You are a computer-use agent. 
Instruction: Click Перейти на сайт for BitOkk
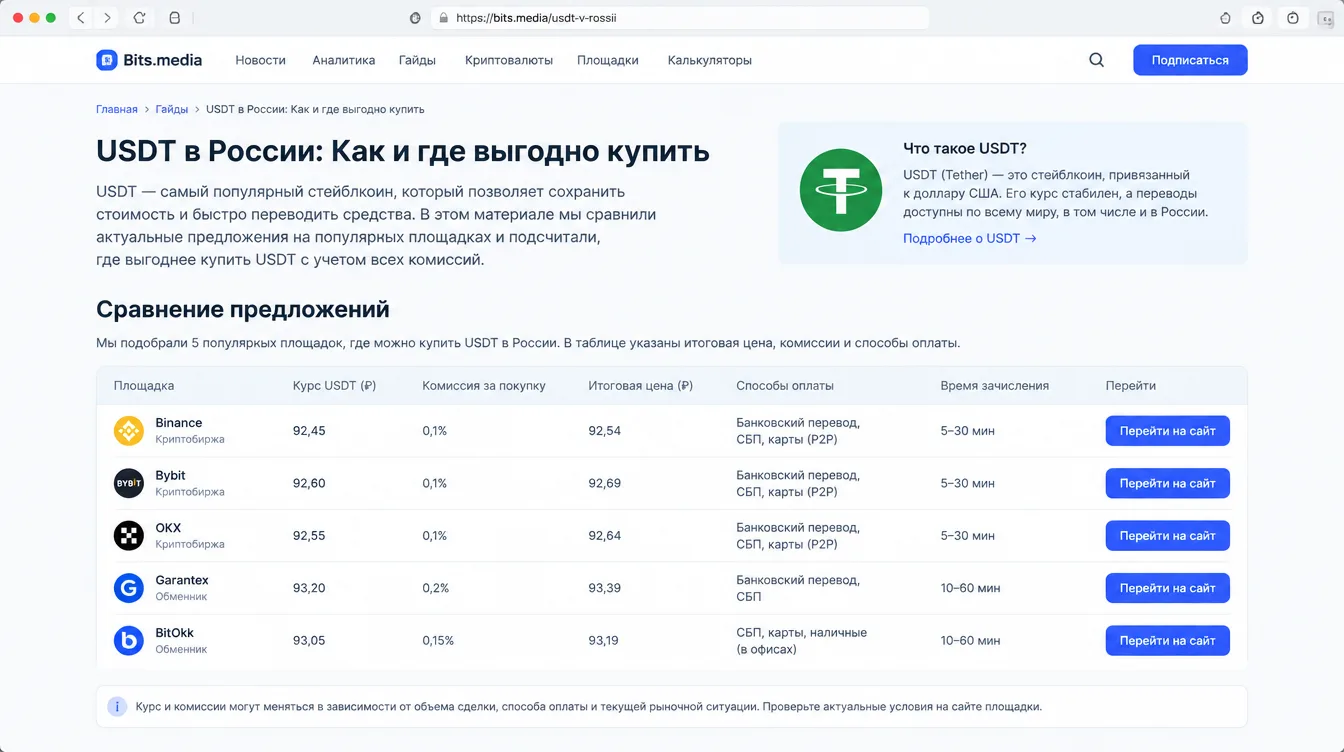[1167, 641]
